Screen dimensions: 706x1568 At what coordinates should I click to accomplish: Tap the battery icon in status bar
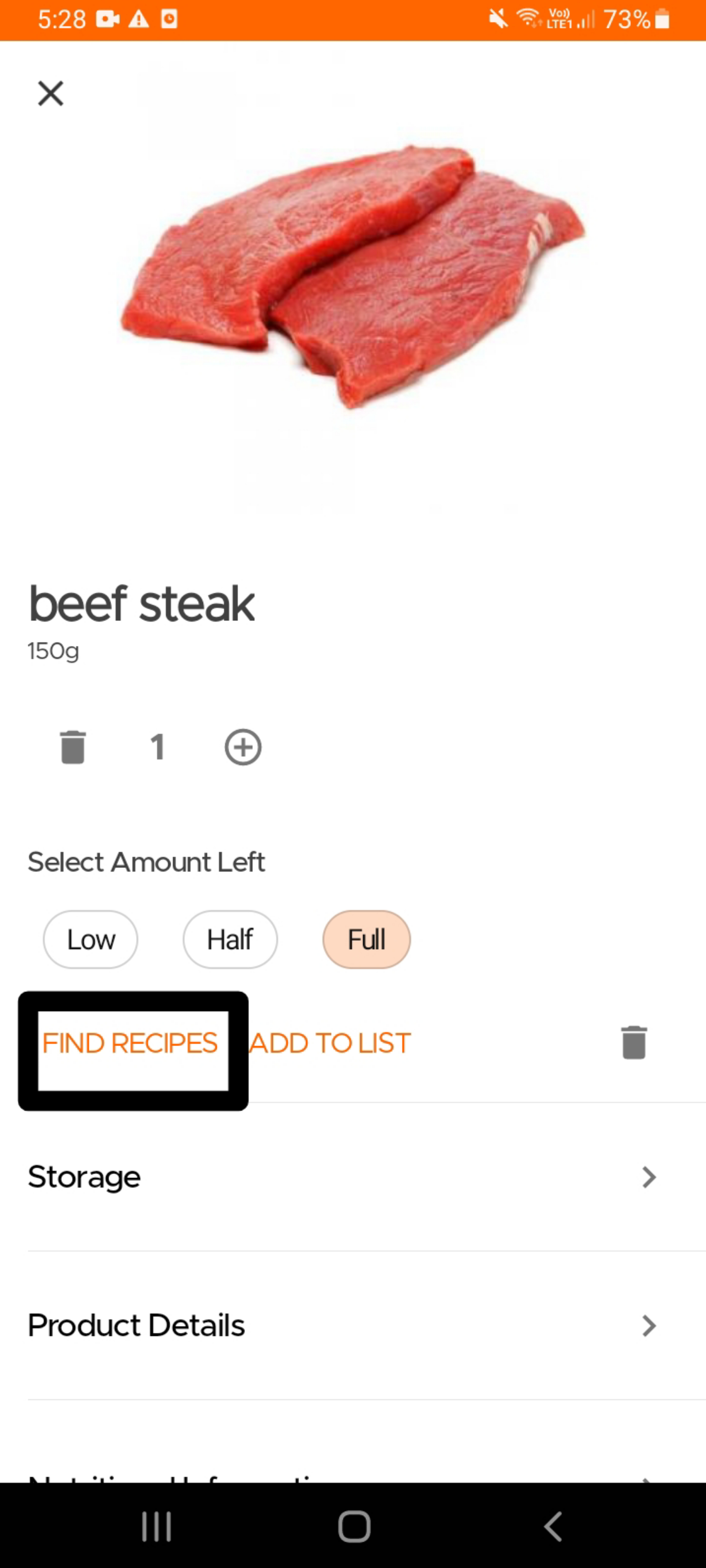click(662, 20)
